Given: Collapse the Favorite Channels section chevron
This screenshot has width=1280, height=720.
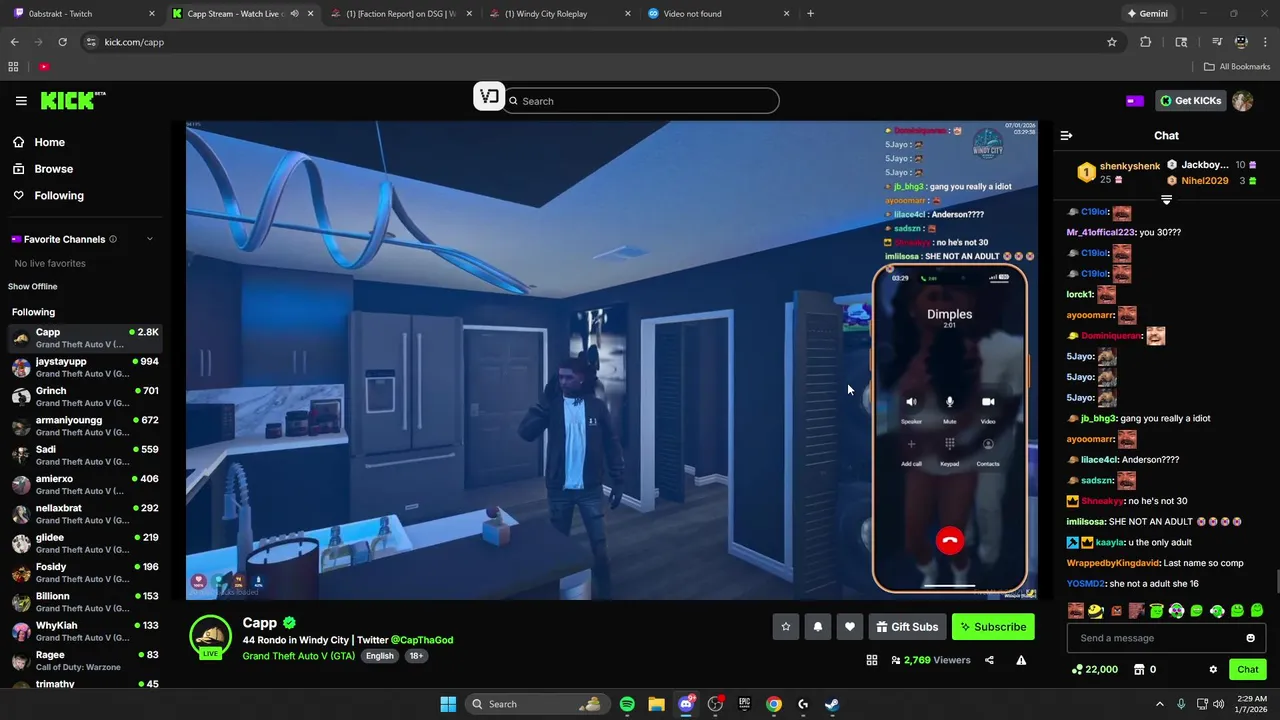Looking at the screenshot, I should [150, 239].
